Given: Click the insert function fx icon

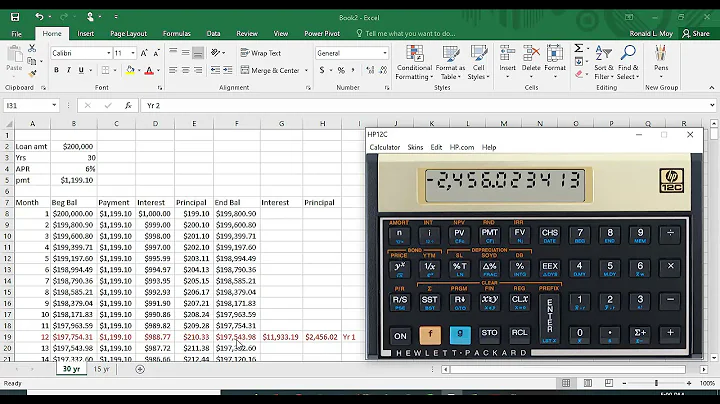Looking at the screenshot, I should (128, 106).
